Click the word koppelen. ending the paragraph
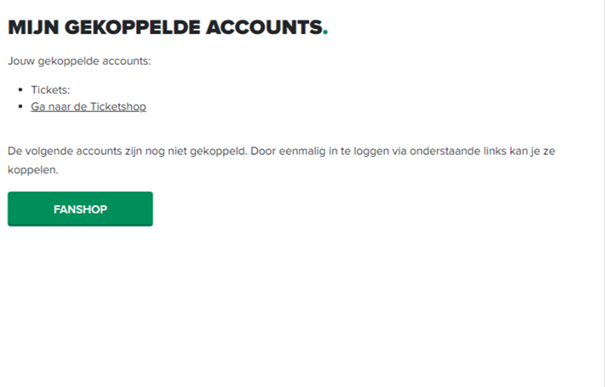The width and height of the screenshot is (605, 387). 33,170
